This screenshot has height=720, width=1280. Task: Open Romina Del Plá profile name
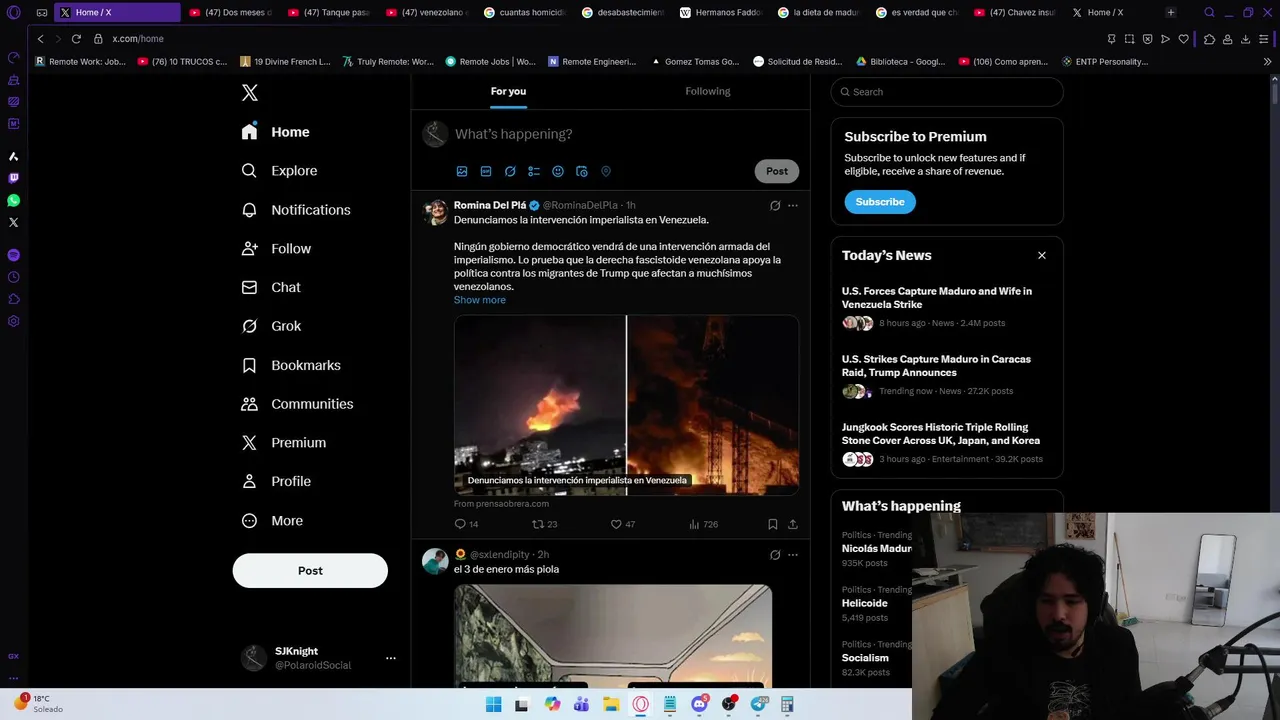coord(490,205)
